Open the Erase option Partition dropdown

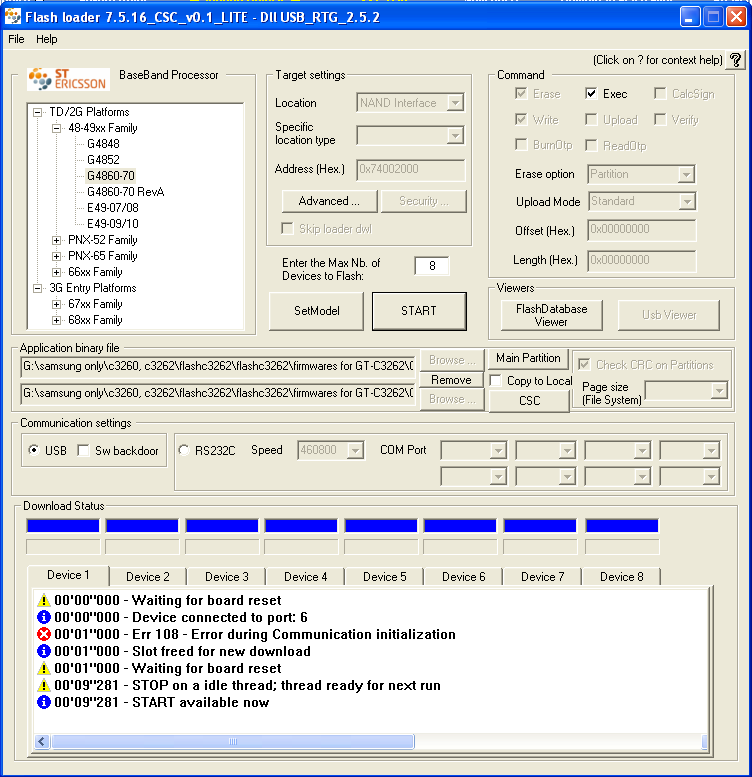tap(686, 174)
